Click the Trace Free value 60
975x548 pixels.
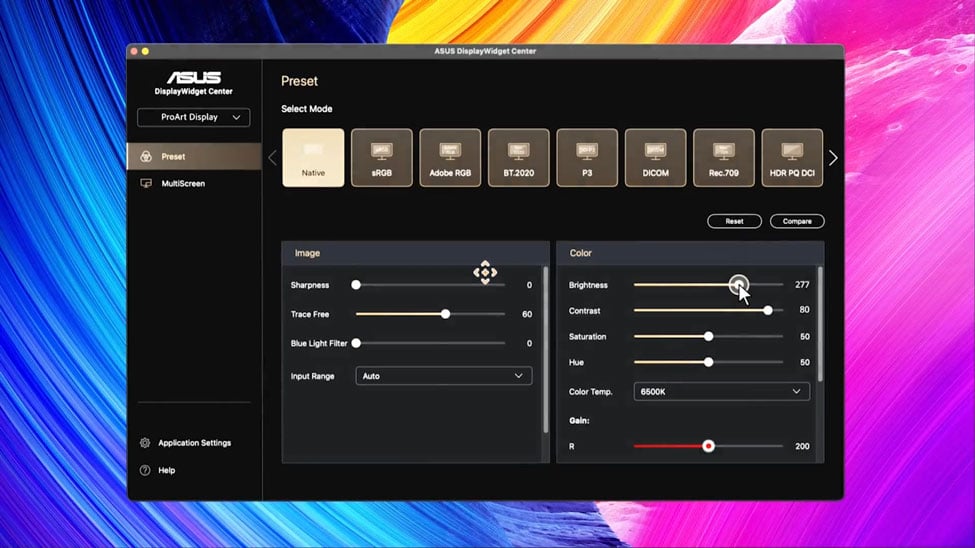(527, 314)
